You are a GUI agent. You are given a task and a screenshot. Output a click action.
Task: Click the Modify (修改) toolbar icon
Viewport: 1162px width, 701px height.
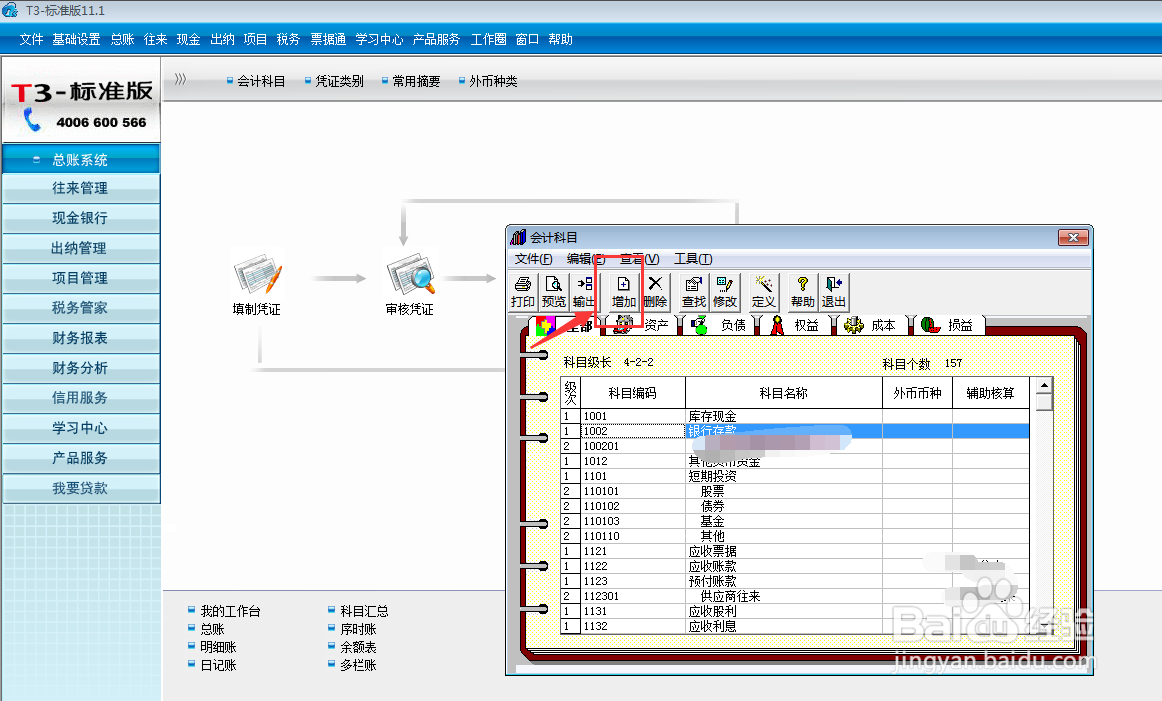click(725, 292)
